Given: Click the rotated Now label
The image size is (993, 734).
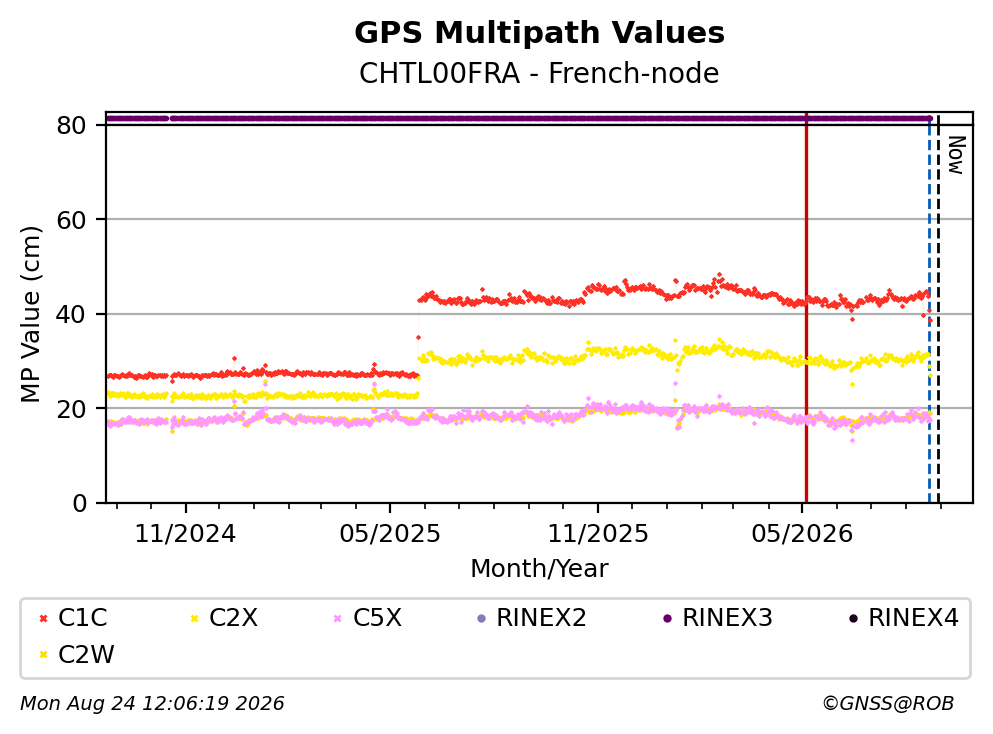Looking at the screenshot, I should coord(956,155).
